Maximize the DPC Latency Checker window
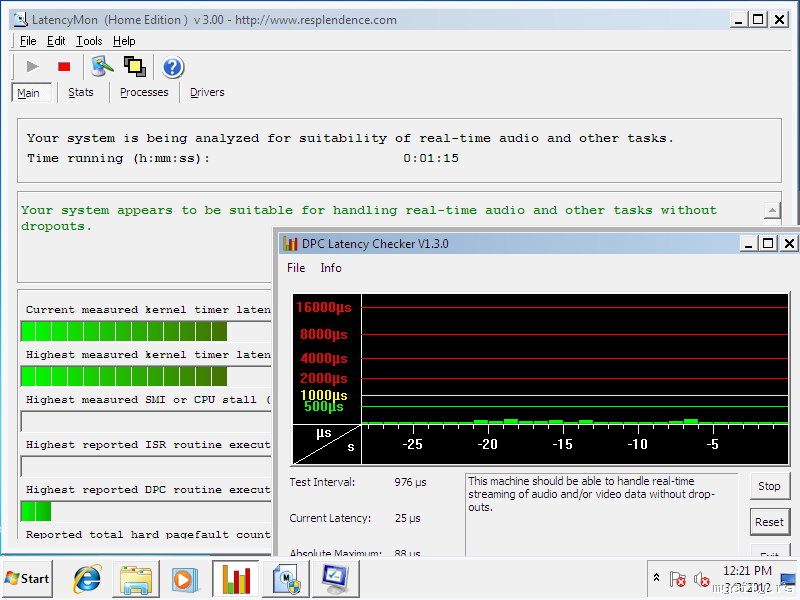The image size is (800, 600). click(768, 244)
